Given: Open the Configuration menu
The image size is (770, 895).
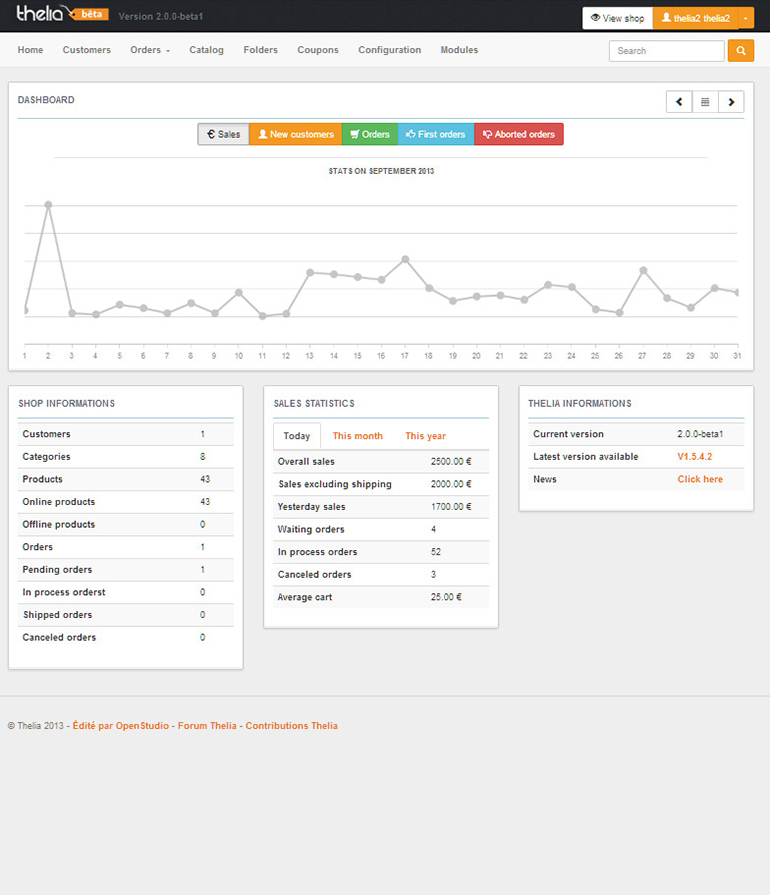Looking at the screenshot, I should (x=389, y=50).
